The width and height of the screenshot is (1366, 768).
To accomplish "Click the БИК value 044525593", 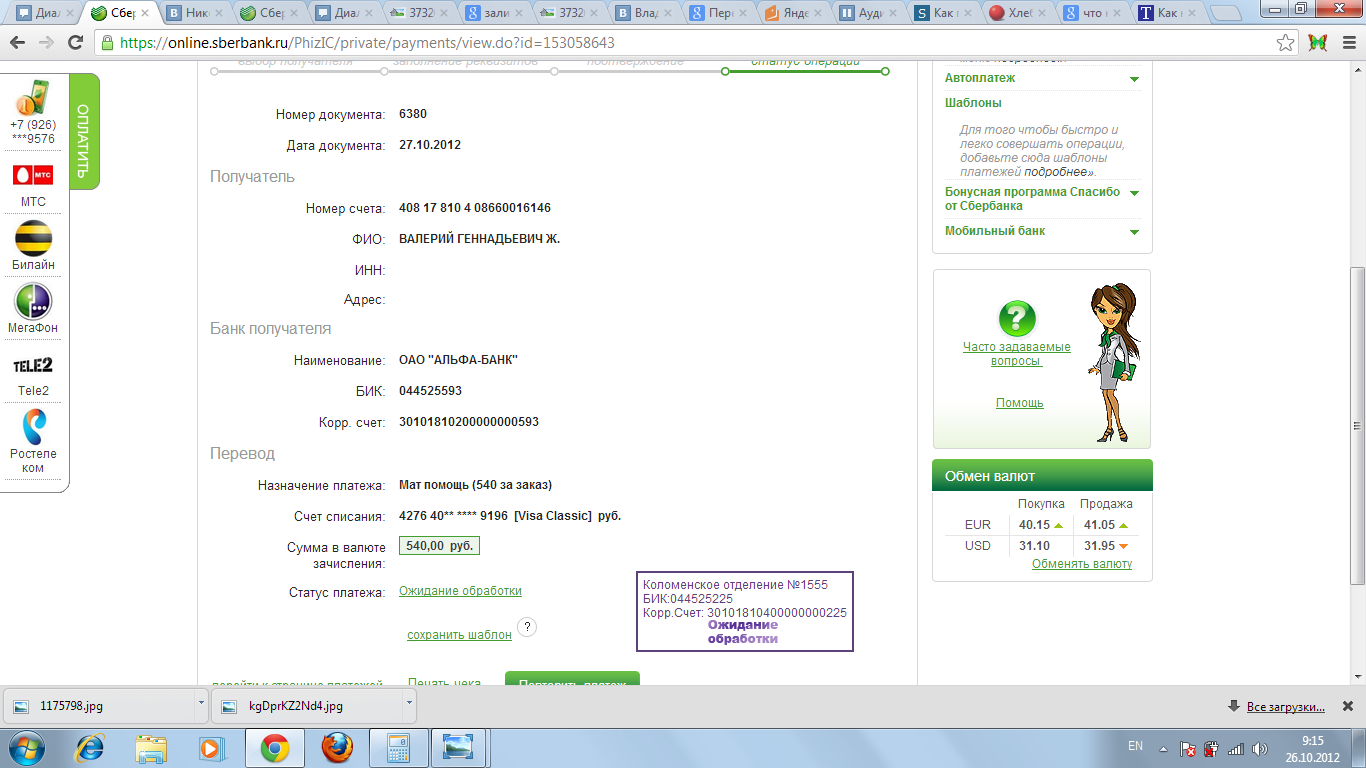I will point(430,391).
